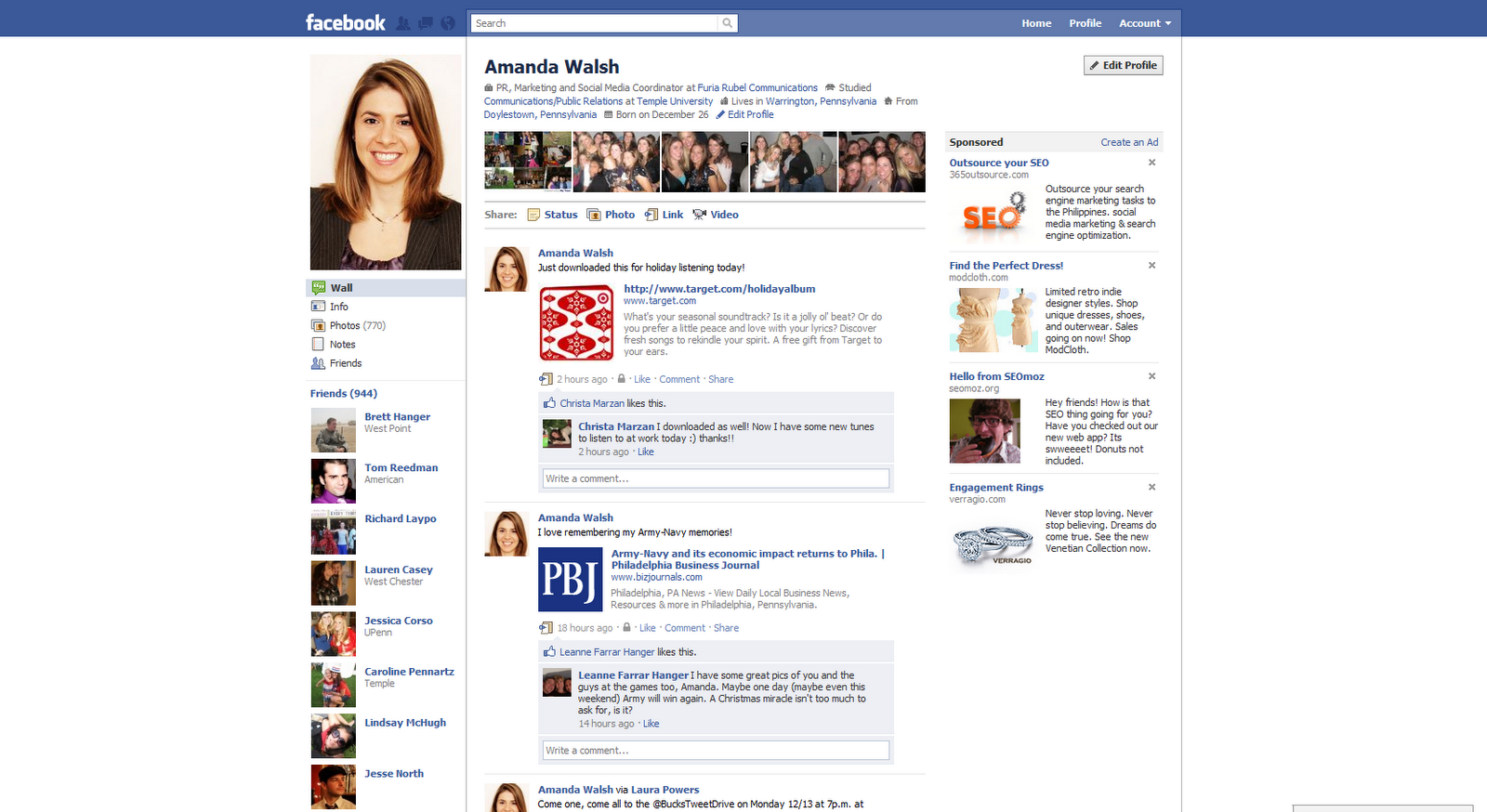Open the target.com/holidayalbum link
1487x812 pixels.
(719, 289)
